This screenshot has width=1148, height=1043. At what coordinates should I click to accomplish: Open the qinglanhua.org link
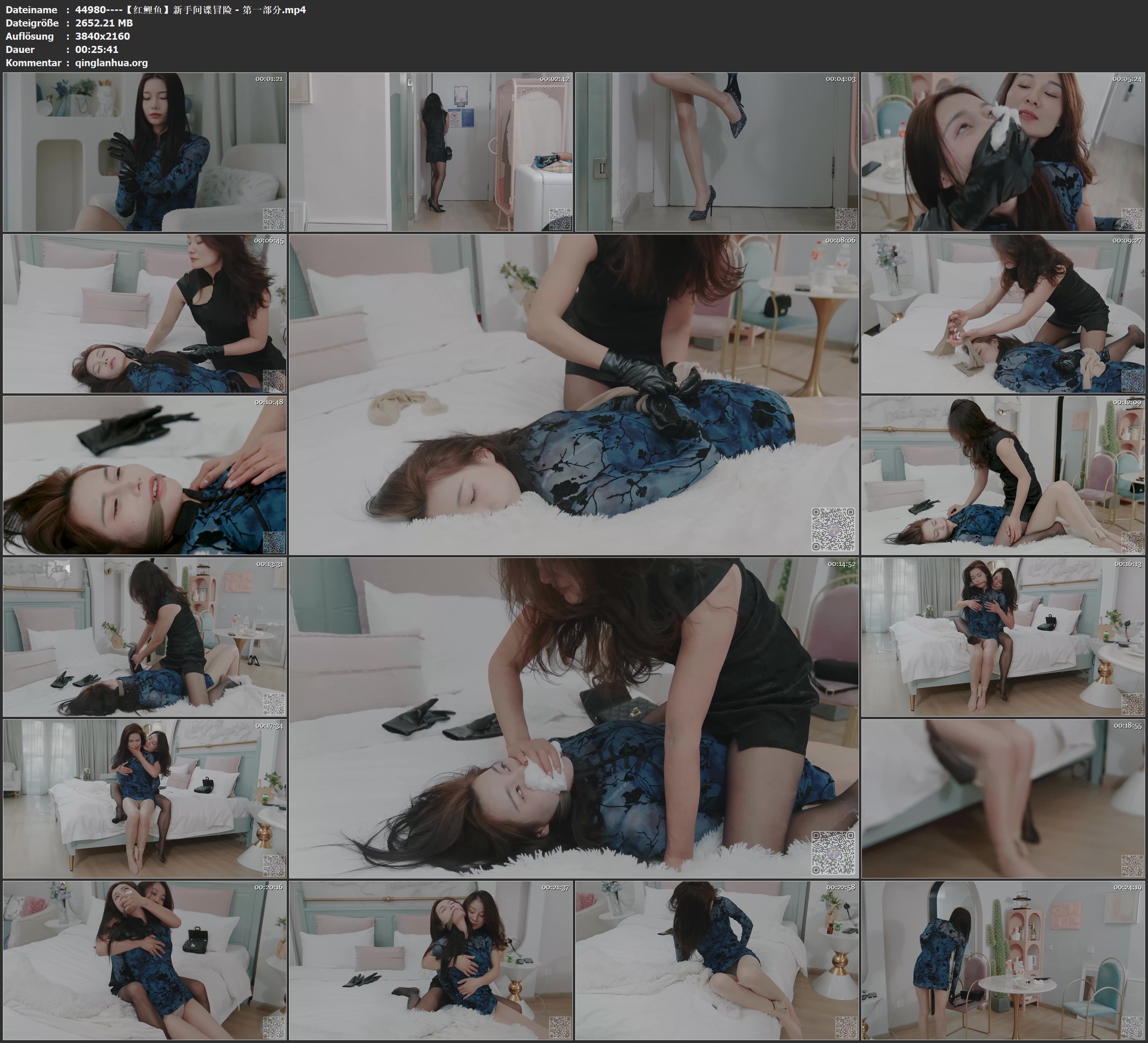pyautogui.click(x=112, y=63)
